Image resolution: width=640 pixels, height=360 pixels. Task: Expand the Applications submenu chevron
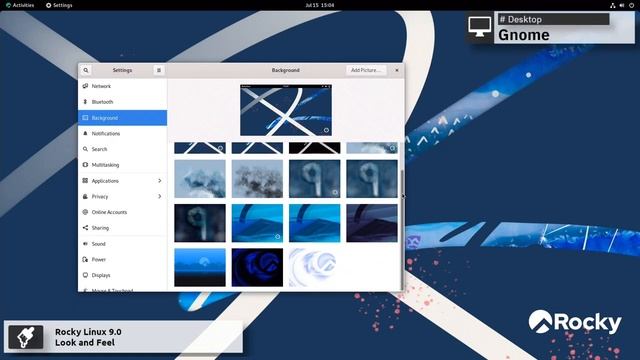160,180
